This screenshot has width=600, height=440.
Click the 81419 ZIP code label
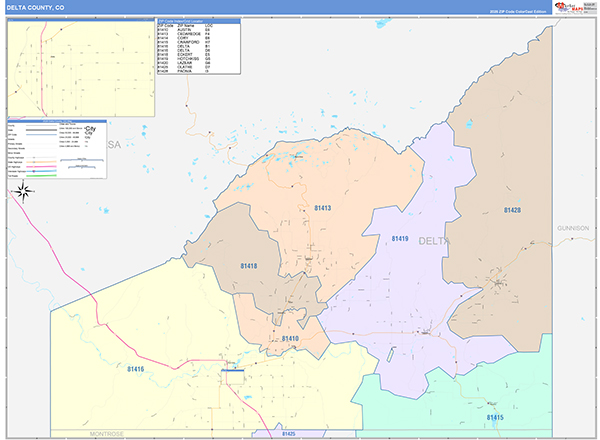click(x=400, y=239)
